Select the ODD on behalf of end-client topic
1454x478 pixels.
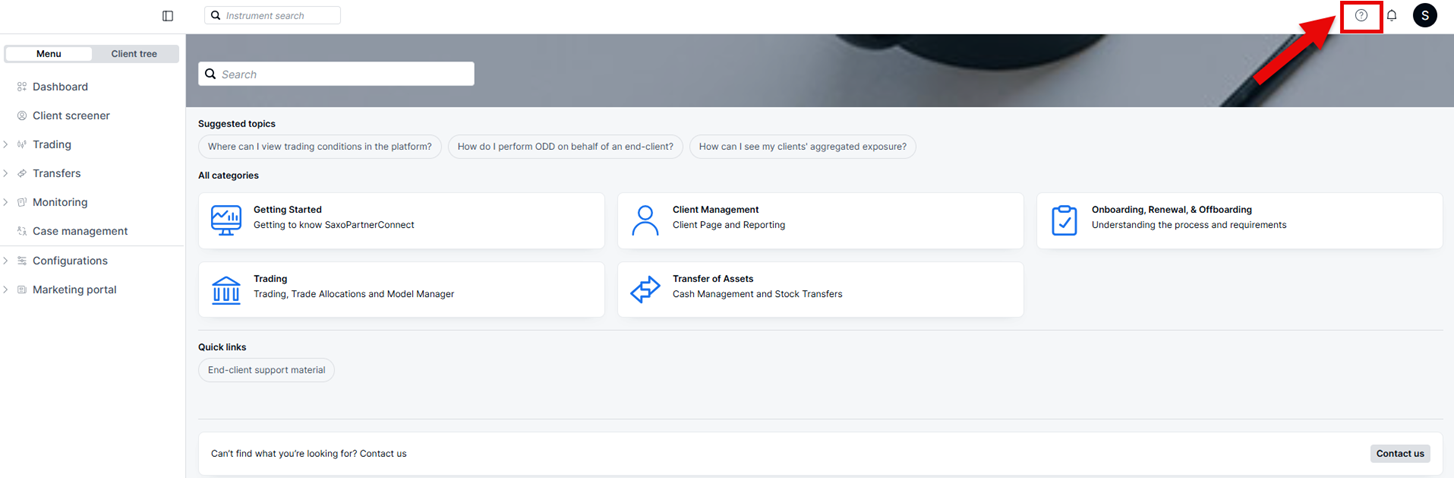point(565,147)
